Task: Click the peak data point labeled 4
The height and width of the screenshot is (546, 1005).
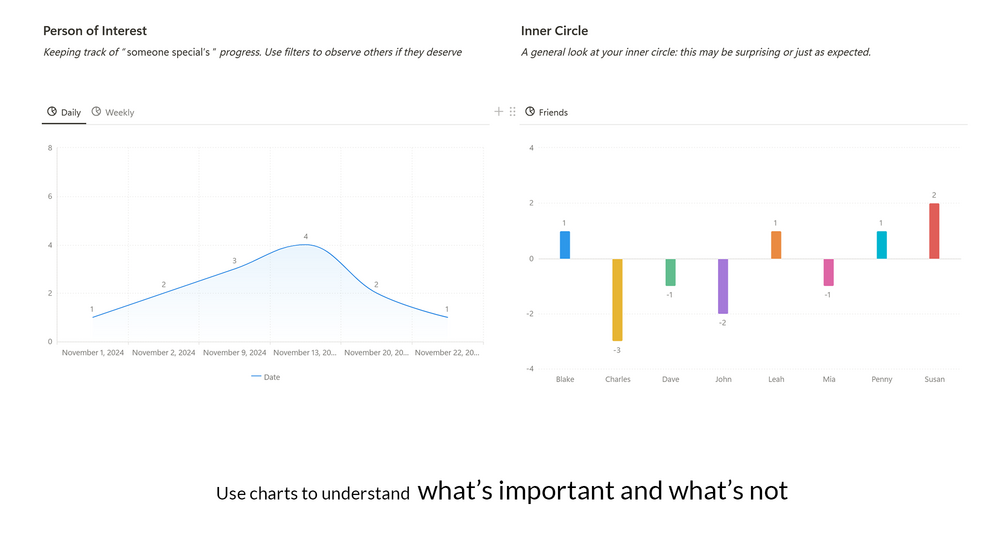Action: 306,245
